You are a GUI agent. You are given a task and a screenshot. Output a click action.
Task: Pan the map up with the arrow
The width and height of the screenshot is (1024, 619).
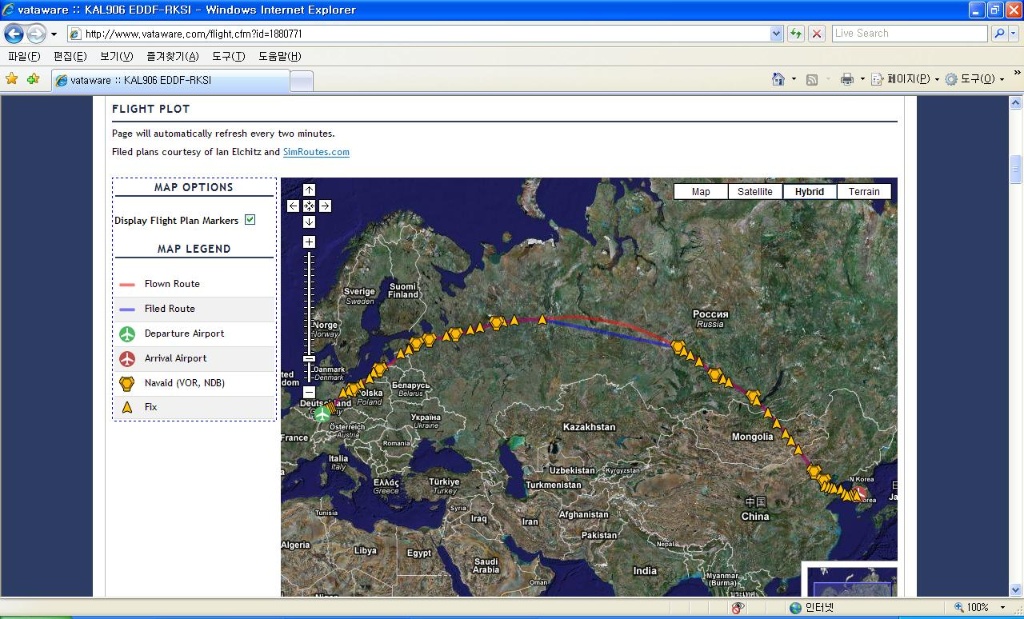coord(309,190)
